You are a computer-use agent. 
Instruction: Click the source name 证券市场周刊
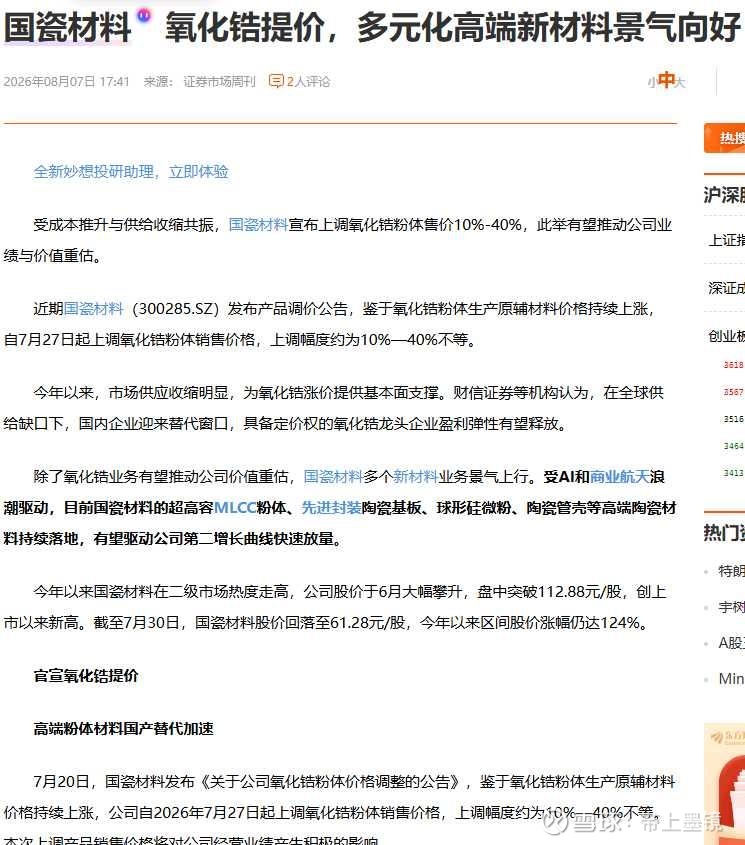pos(219,81)
